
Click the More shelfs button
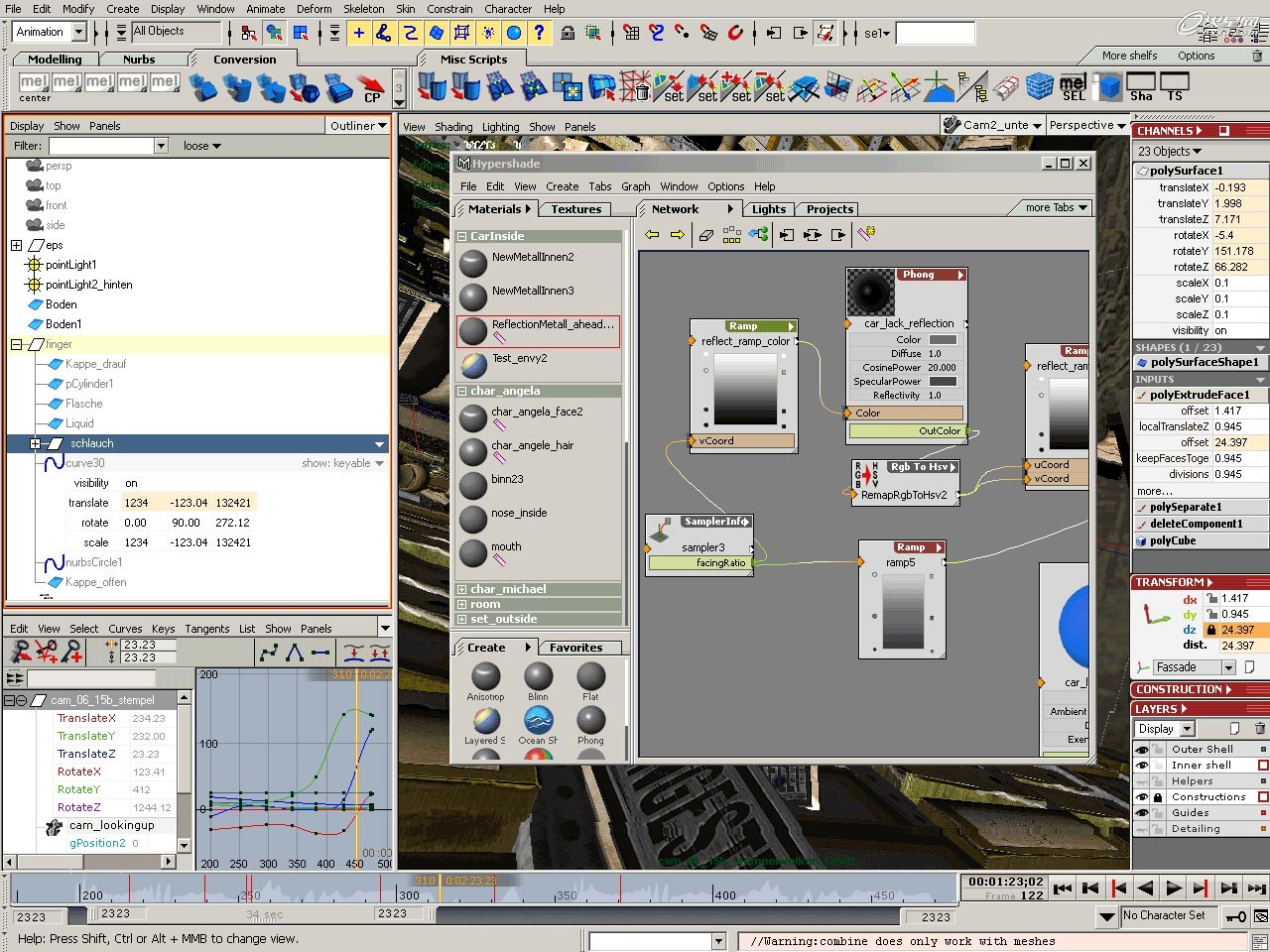(1129, 56)
